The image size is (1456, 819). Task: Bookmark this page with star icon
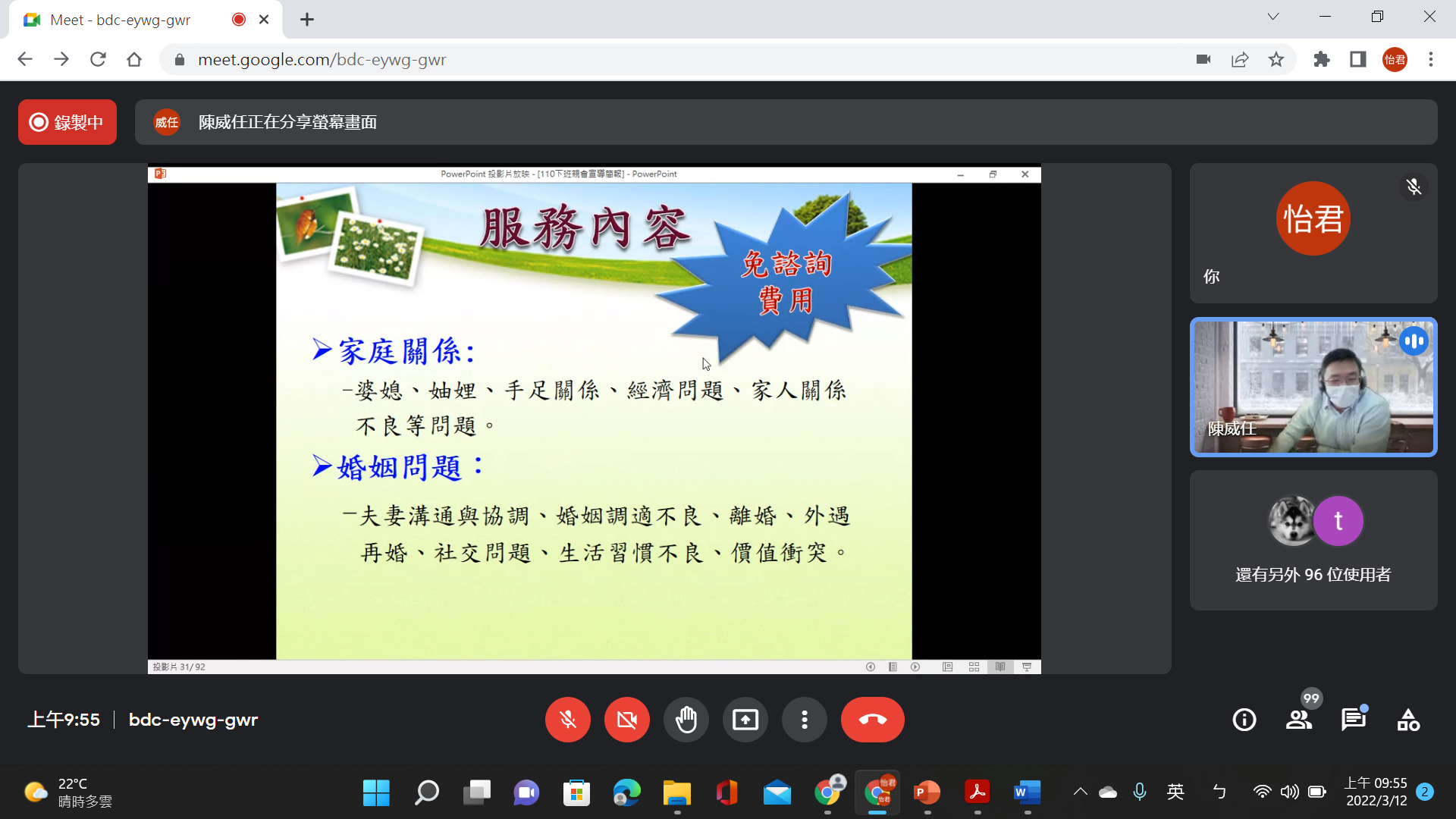click(x=1276, y=59)
